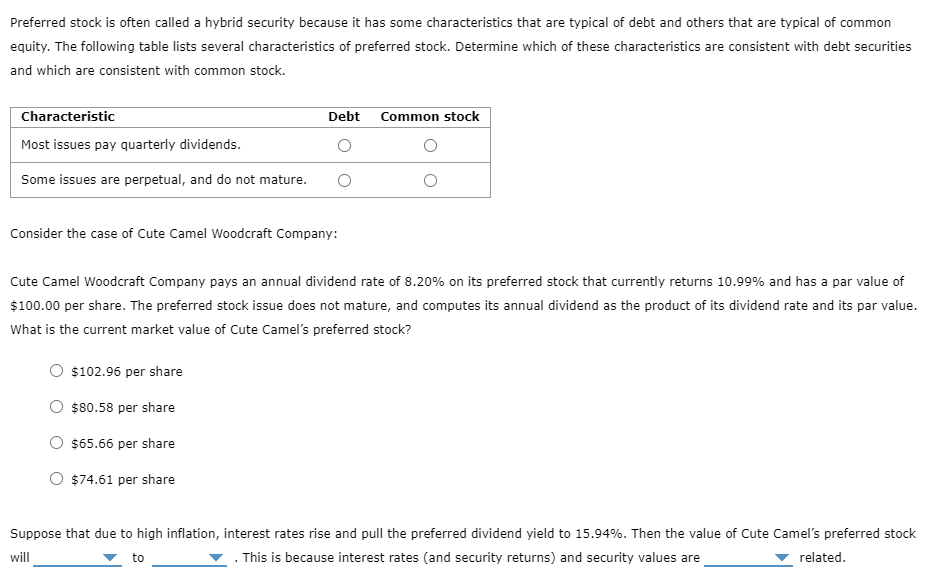
Task: Select Debt for quarterly dividends characteristic
Action: (345, 145)
